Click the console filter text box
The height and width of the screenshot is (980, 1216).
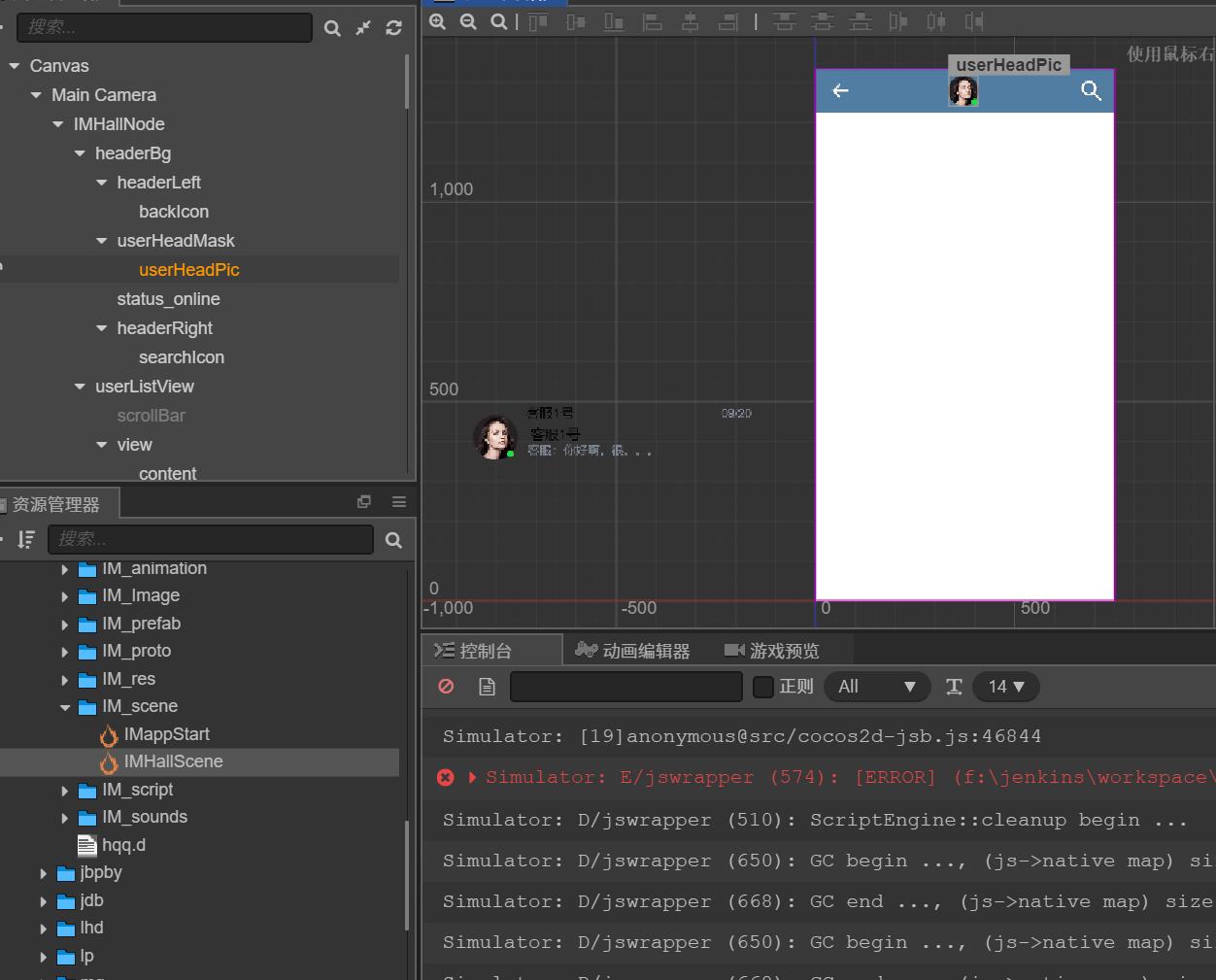626,687
